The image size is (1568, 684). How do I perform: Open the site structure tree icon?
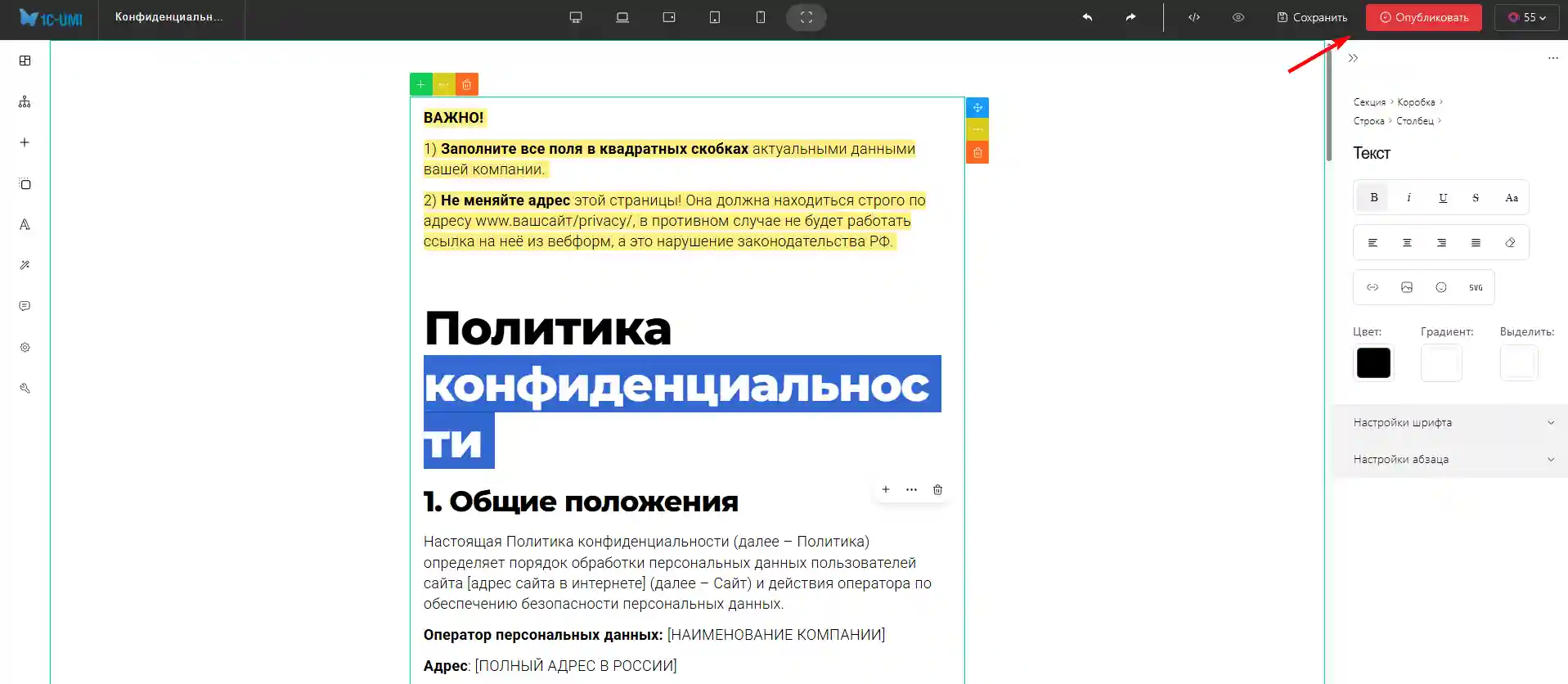[25, 101]
